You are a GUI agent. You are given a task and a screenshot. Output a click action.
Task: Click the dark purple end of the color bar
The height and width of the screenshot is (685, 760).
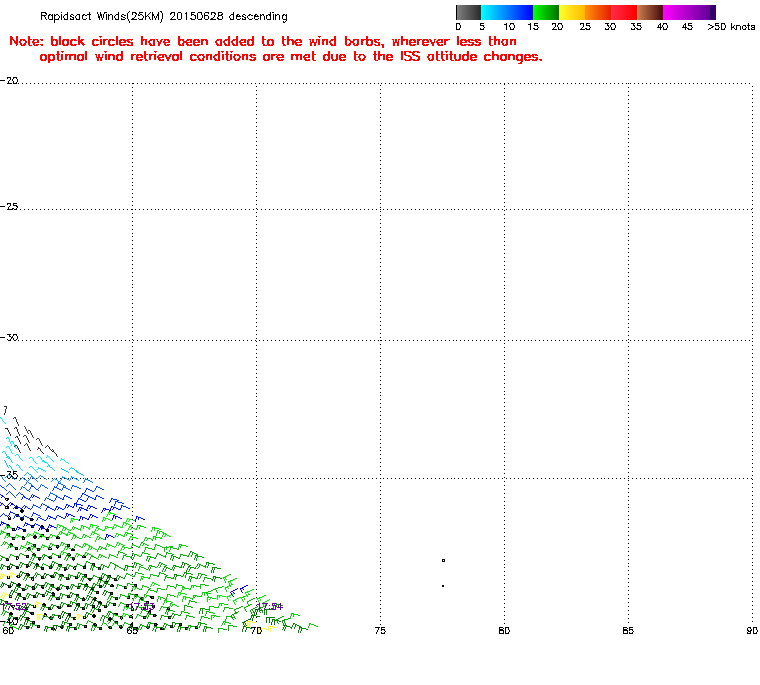pos(713,12)
